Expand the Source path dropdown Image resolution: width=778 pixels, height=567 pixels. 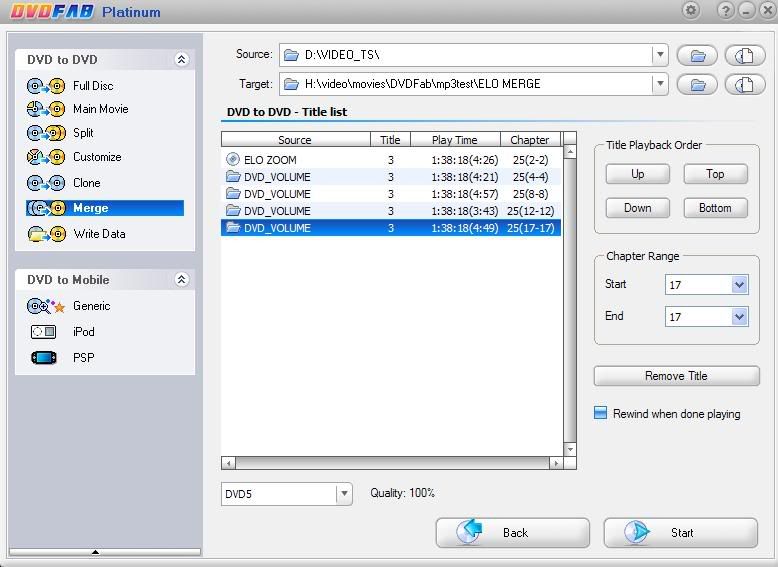660,55
